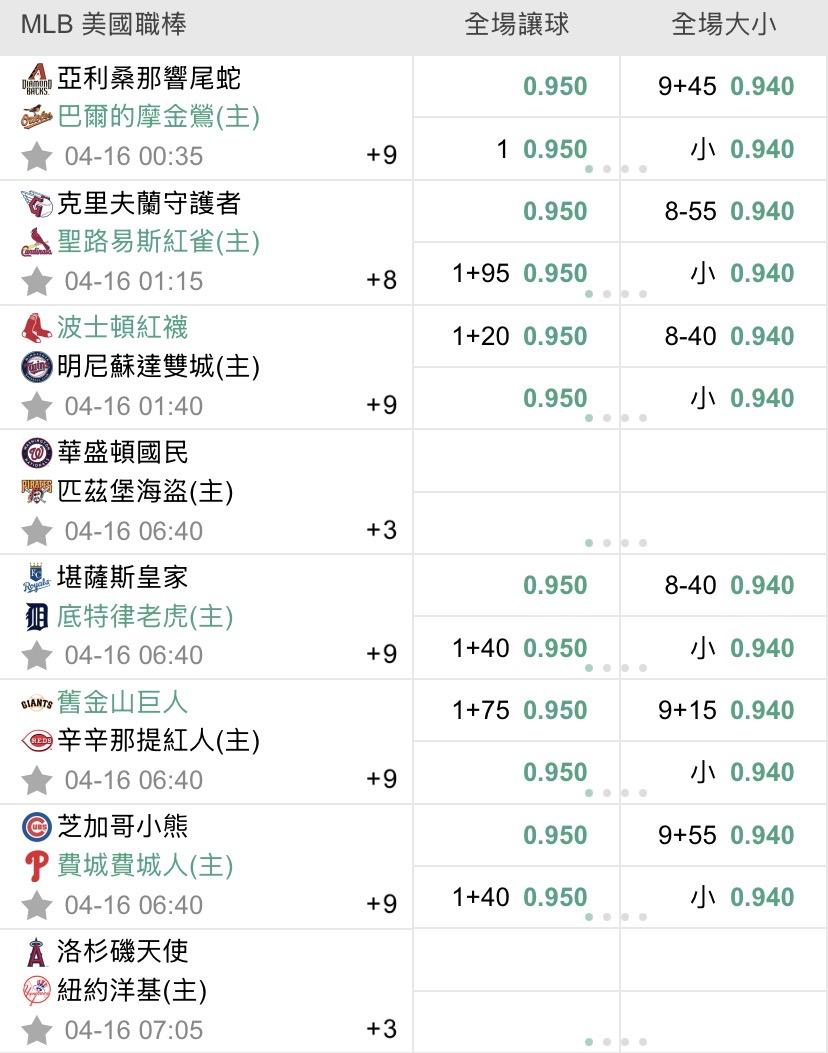The width and height of the screenshot is (828, 1053).
Task: Expand +8 more bets for Guardians game
Action: (x=382, y=280)
